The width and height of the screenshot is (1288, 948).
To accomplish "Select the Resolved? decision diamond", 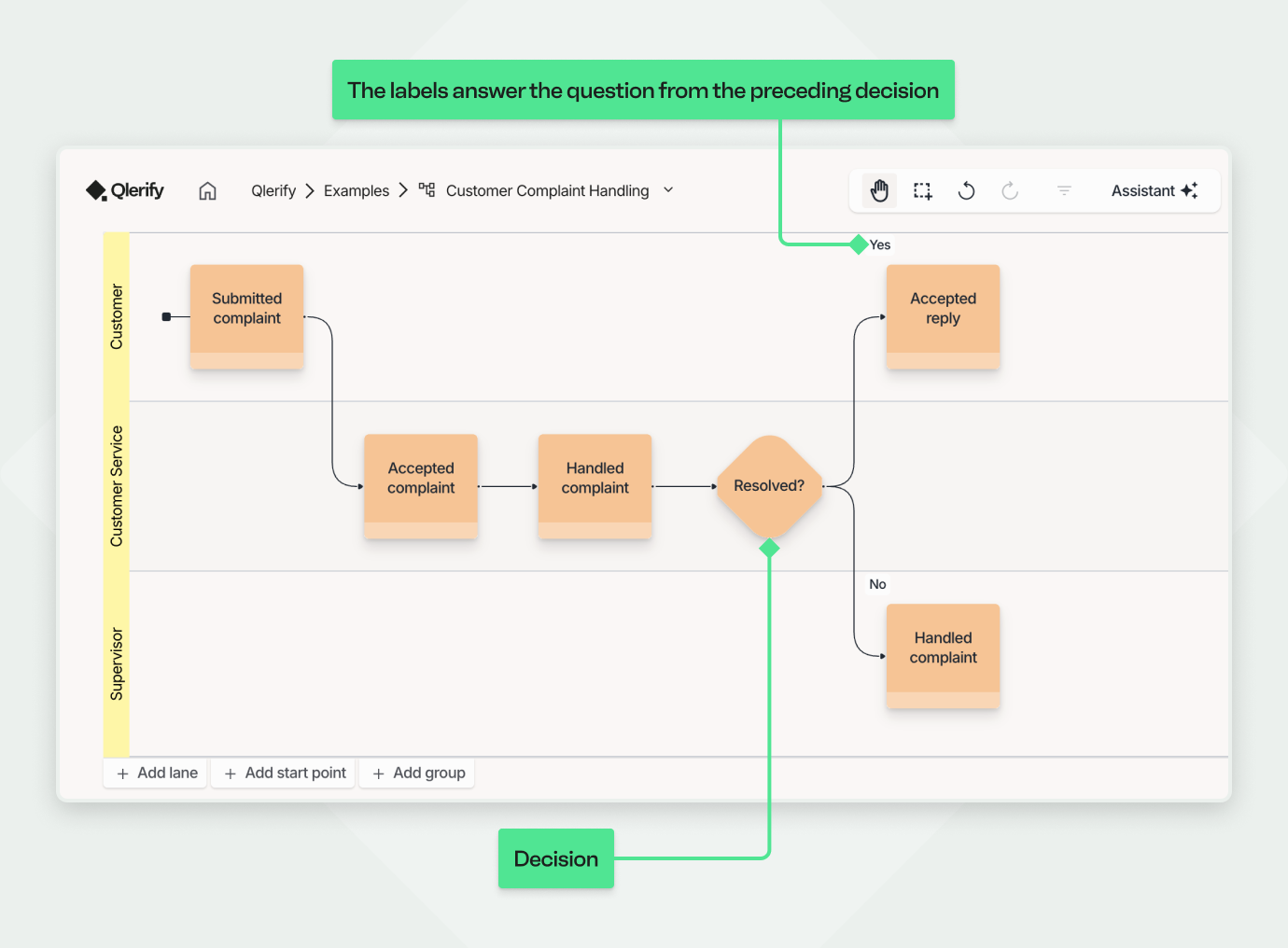I will pos(769,486).
